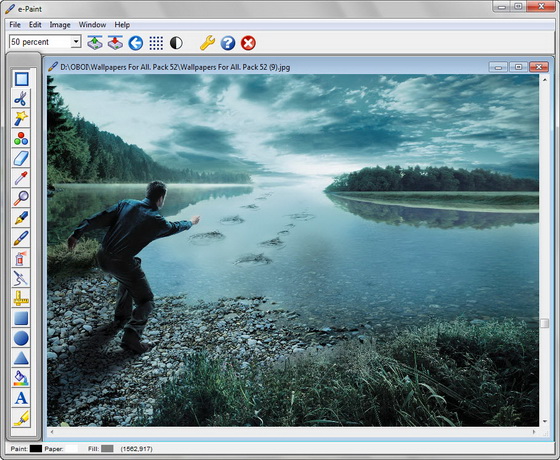The width and height of the screenshot is (560, 460).
Task: Minimize the image document window
Action: (x=498, y=67)
